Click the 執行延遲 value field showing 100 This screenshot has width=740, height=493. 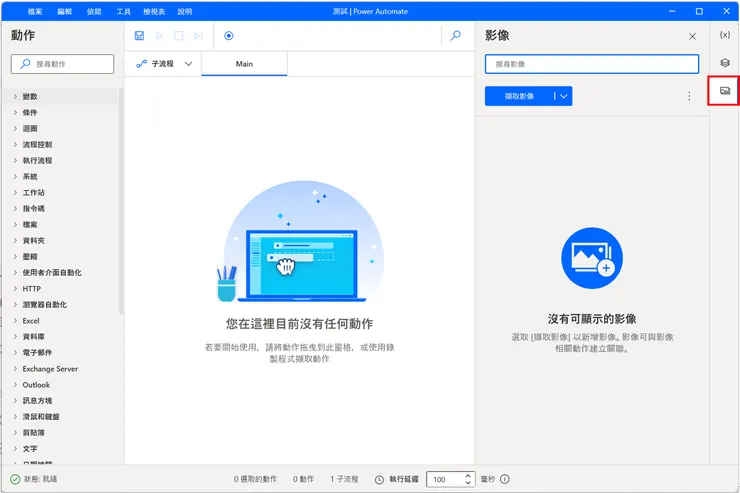(445, 479)
